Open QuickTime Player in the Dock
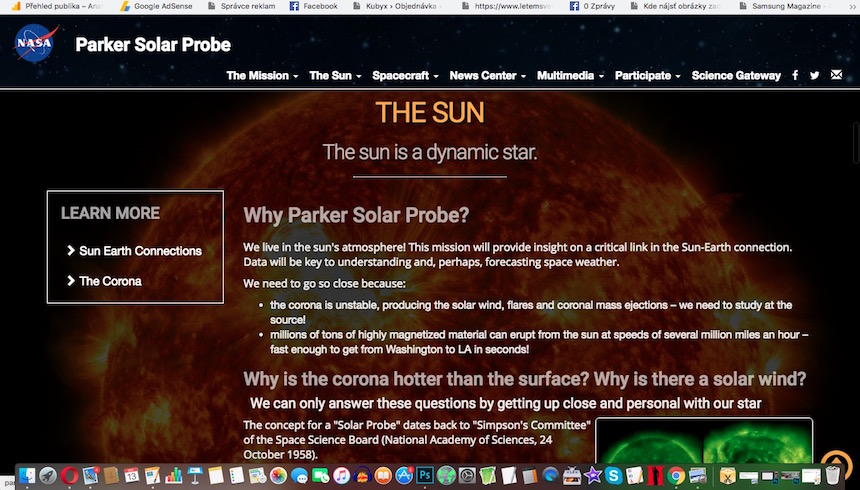Image resolution: width=860 pixels, height=490 pixels. tap(551, 475)
